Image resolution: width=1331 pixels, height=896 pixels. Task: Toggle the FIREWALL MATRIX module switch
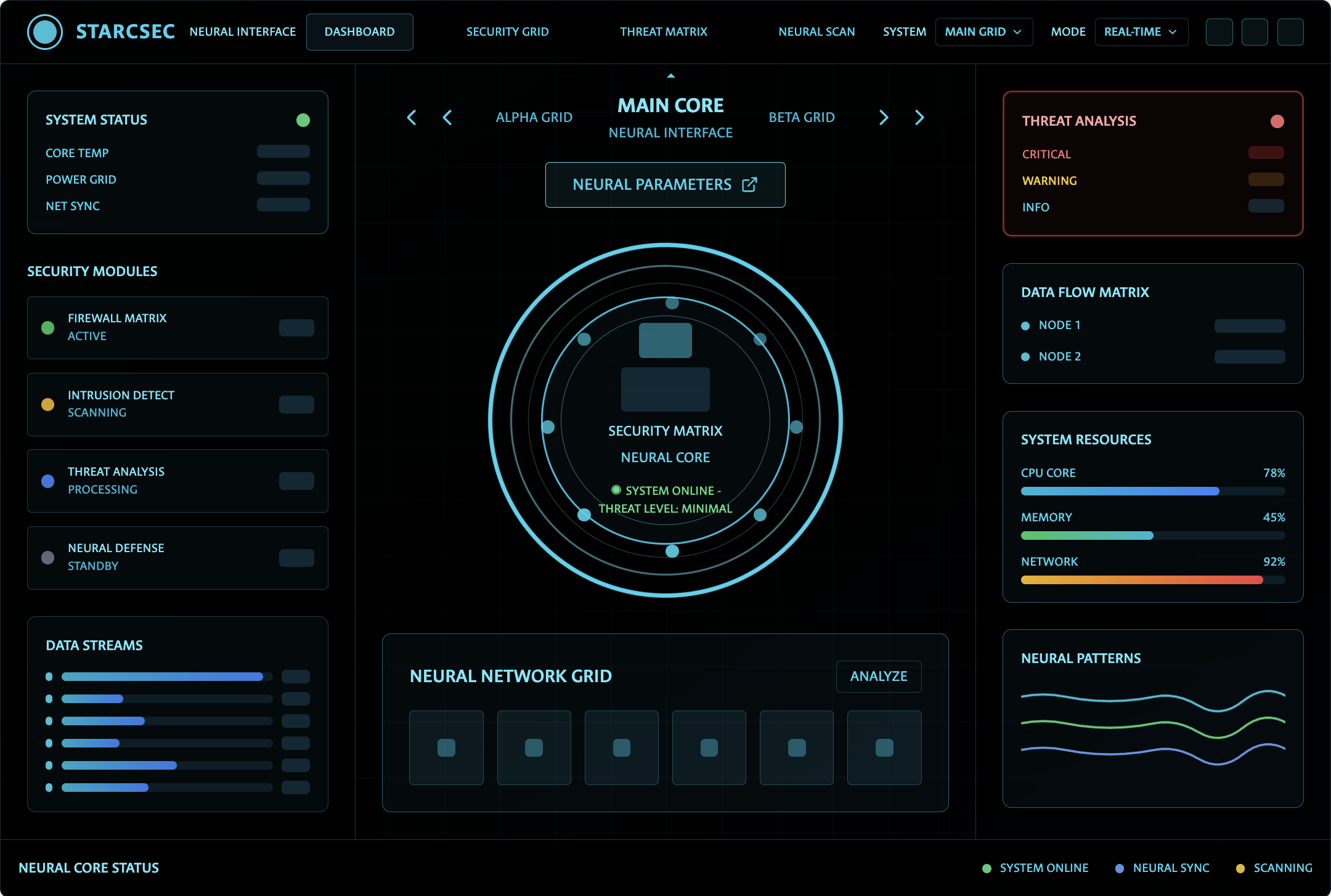(296, 328)
